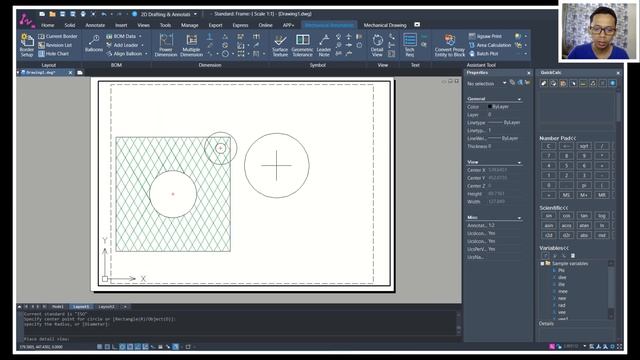The width and height of the screenshot is (640, 360).
Task: Click the Place detail view command line input
Action: point(239,339)
